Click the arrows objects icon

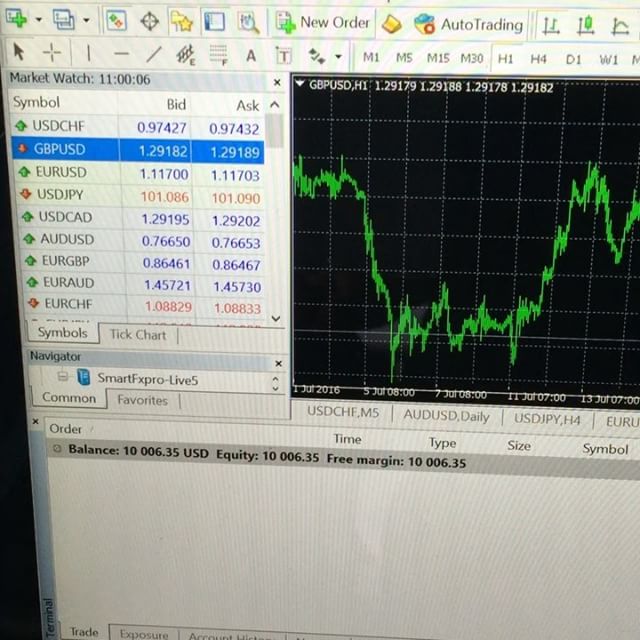tap(316, 56)
